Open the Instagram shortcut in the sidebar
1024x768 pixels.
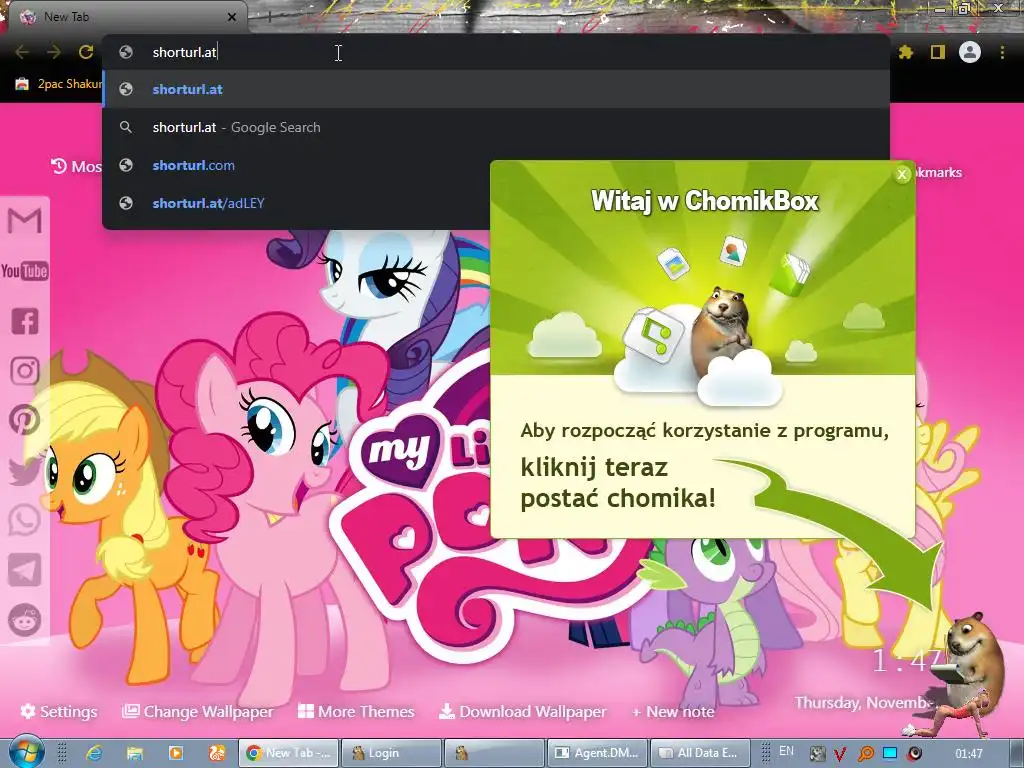(25, 371)
